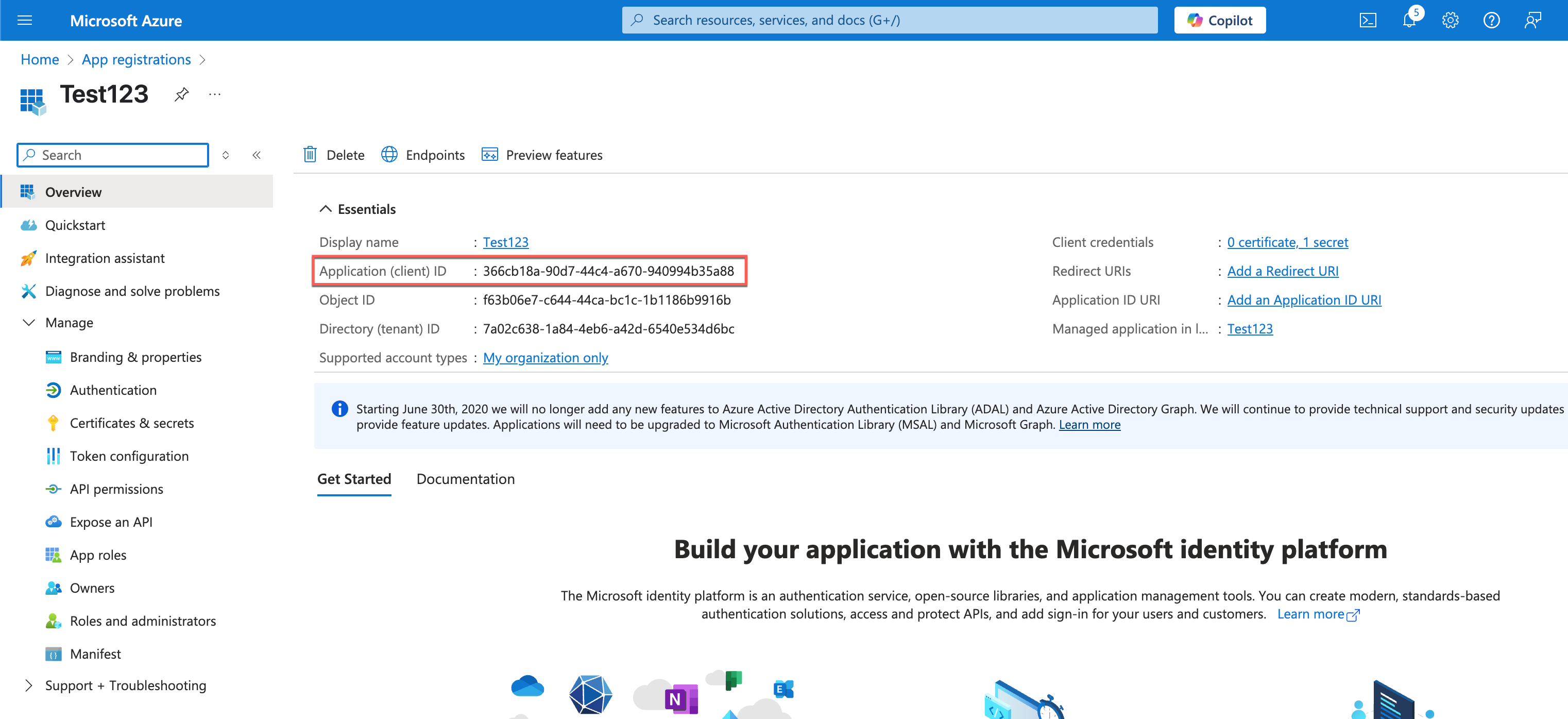The height and width of the screenshot is (719, 1568).
Task: Click the Preview features icon
Action: 489,155
